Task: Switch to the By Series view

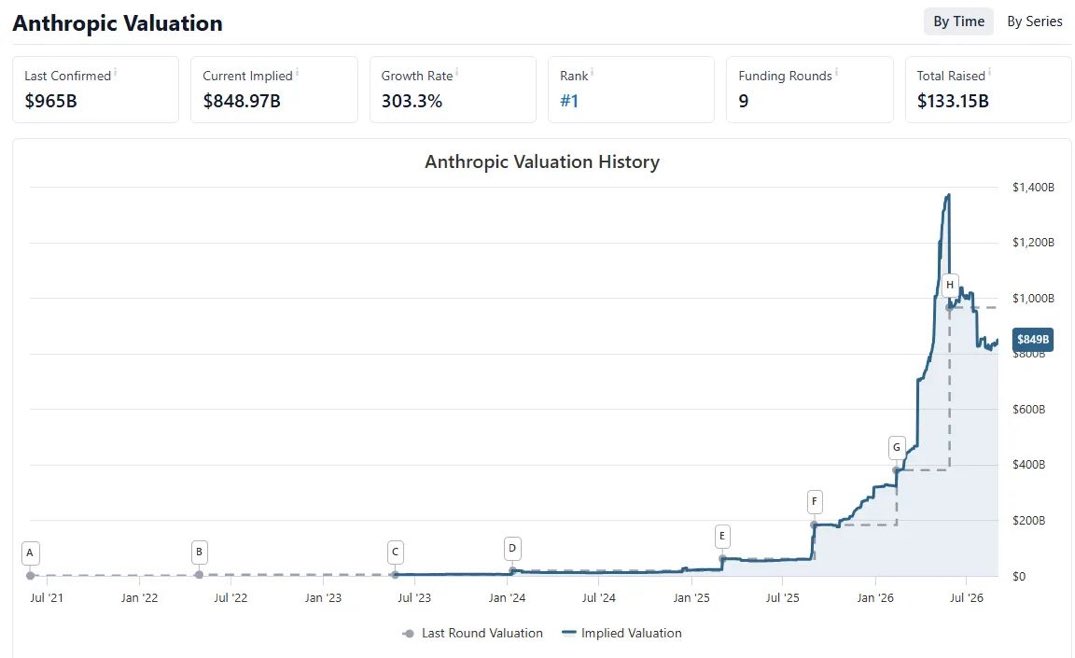Action: [1035, 22]
